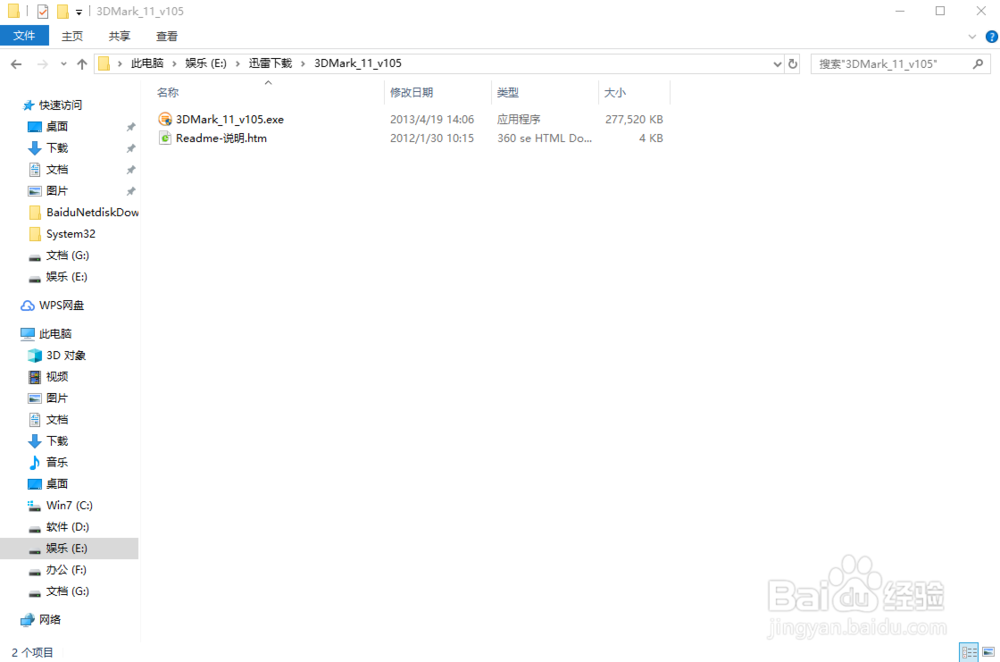Open 3DMark_11_v105.exe file icon
Viewport: 1000px width, 662px height.
pyautogui.click(x=165, y=119)
